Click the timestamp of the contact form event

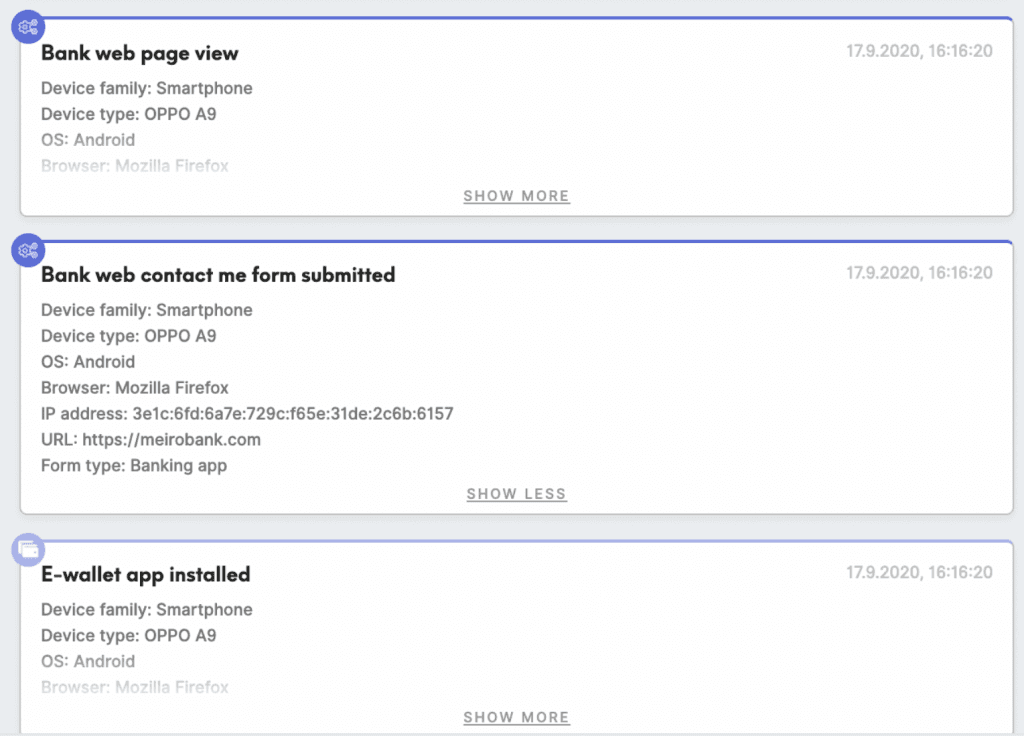point(921,272)
